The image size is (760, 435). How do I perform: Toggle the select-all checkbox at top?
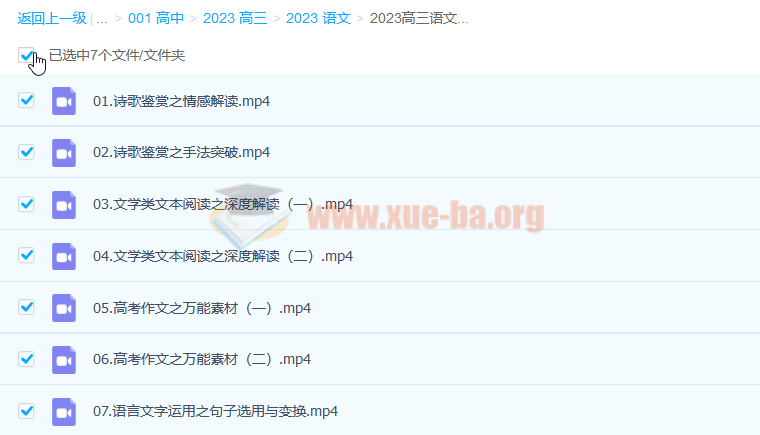pyautogui.click(x=26, y=56)
